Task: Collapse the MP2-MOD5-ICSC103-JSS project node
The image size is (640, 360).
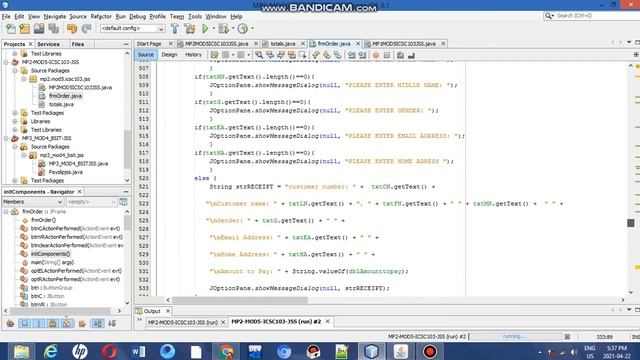Action: click(x=6, y=62)
